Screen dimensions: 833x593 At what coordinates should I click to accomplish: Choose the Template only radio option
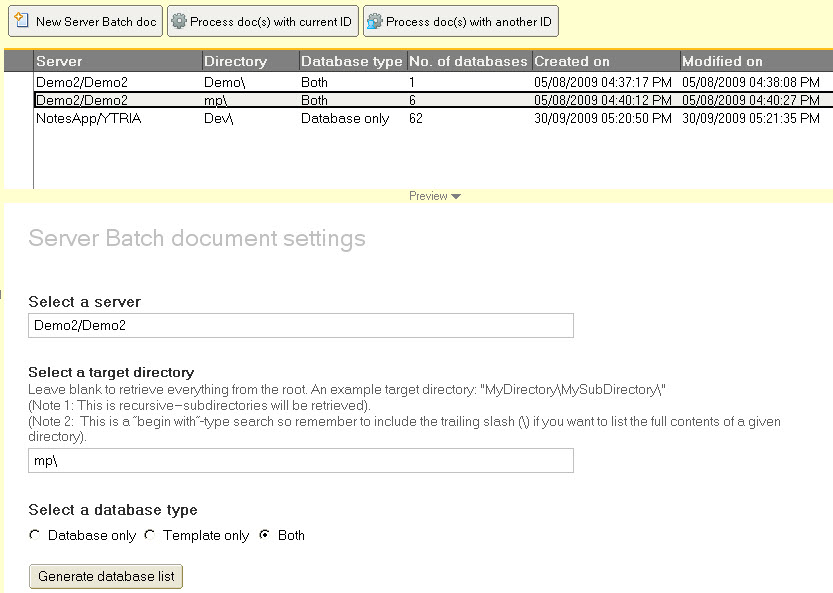click(x=150, y=535)
